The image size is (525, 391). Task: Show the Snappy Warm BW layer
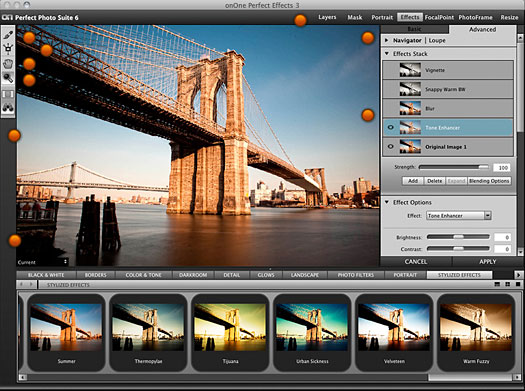[390, 89]
